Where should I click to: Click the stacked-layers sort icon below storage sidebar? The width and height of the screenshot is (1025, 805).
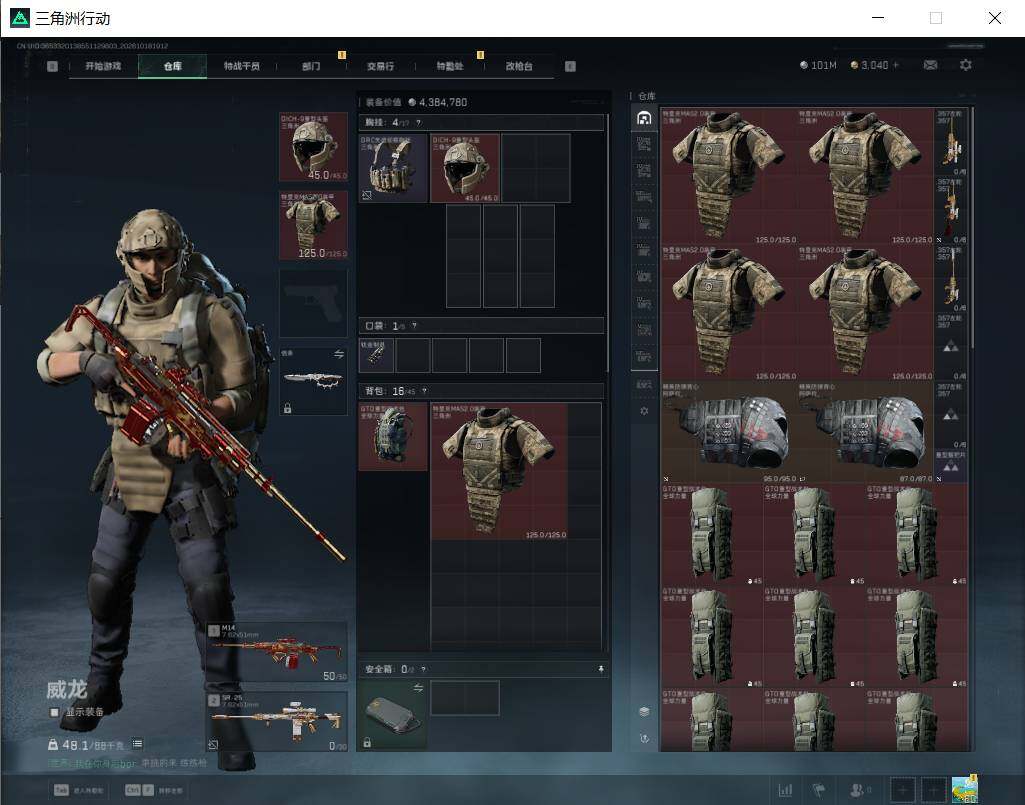[644, 711]
